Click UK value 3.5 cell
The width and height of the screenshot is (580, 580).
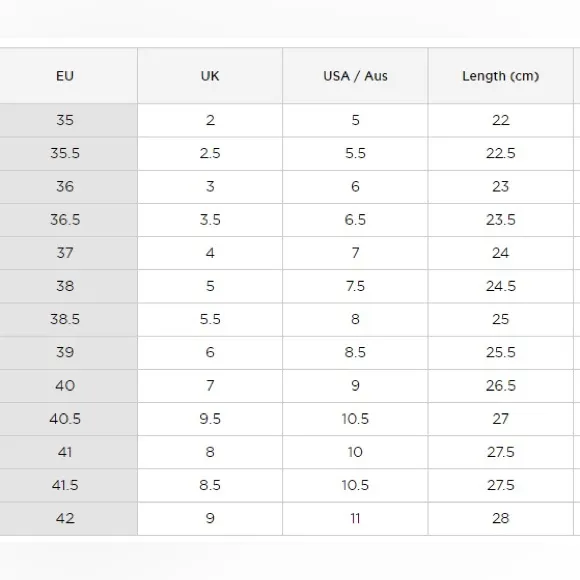click(210, 220)
